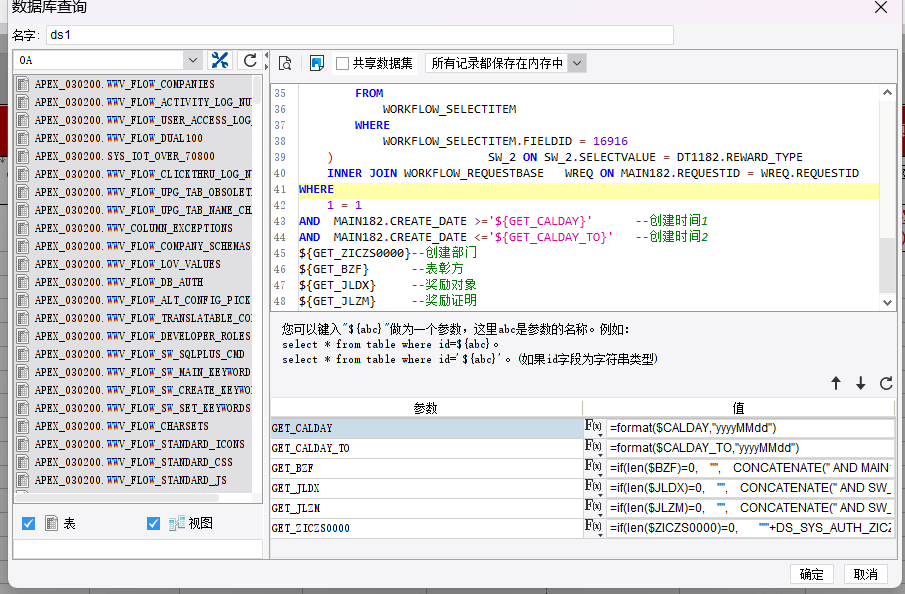This screenshot has width=905, height=594.
Task: Click the table list horizontal scrollbar
Action: (118, 498)
